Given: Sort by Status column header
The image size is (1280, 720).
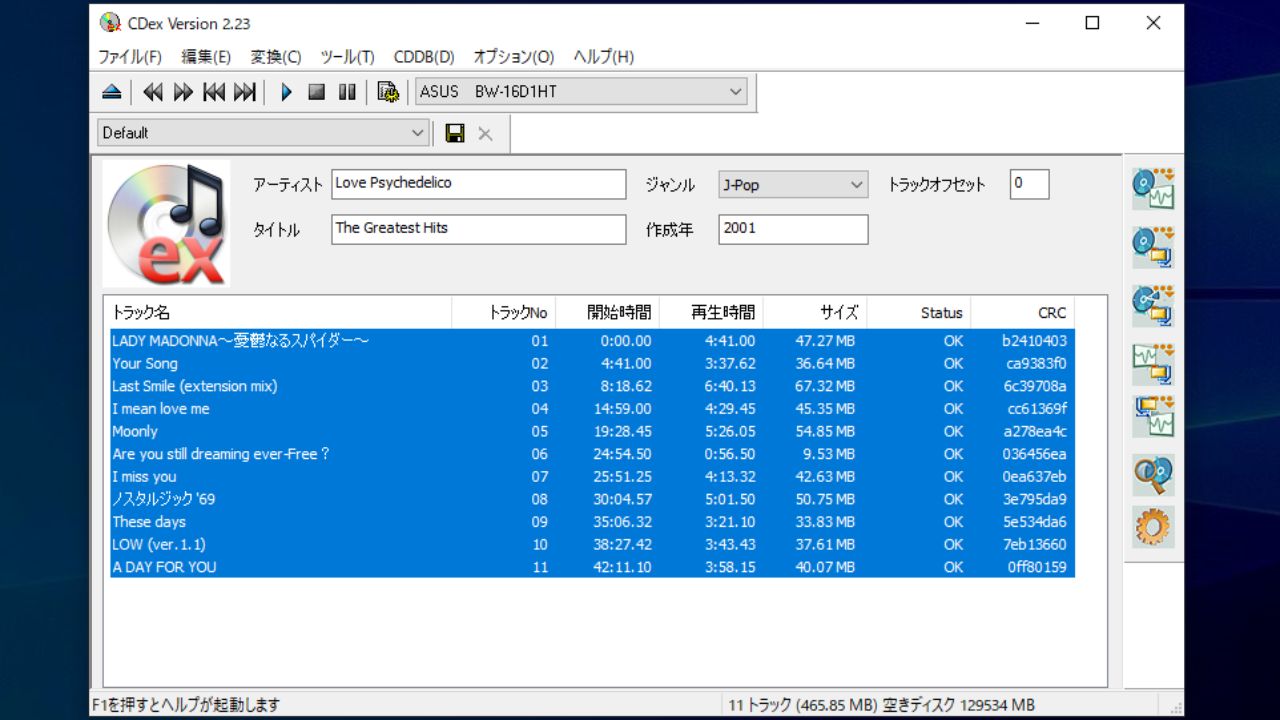Looking at the screenshot, I should point(919,313).
